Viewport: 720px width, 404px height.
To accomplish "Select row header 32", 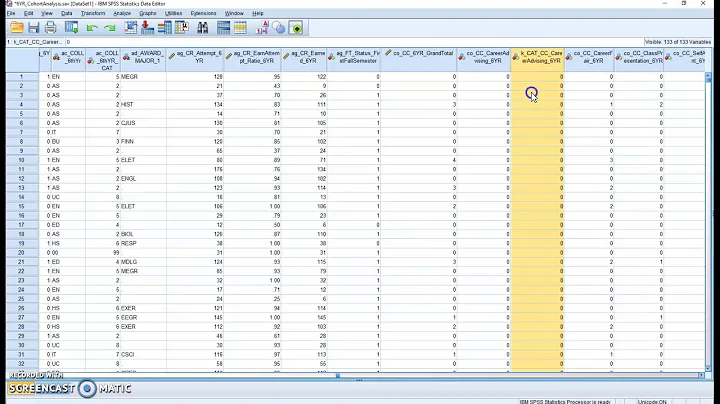I will (x=22, y=364).
